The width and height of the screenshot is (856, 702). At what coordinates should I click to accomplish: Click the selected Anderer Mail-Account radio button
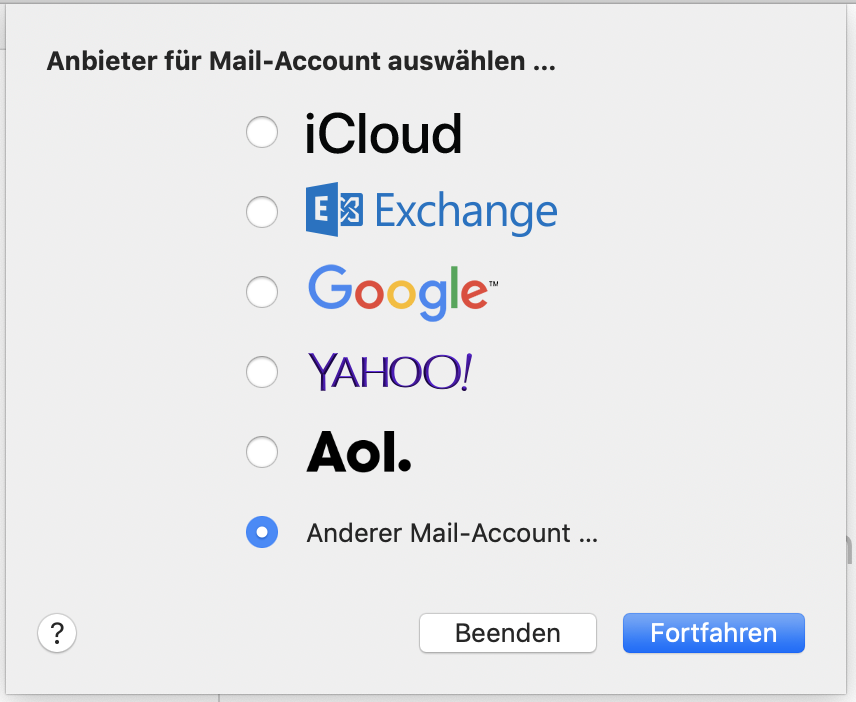pos(262,533)
